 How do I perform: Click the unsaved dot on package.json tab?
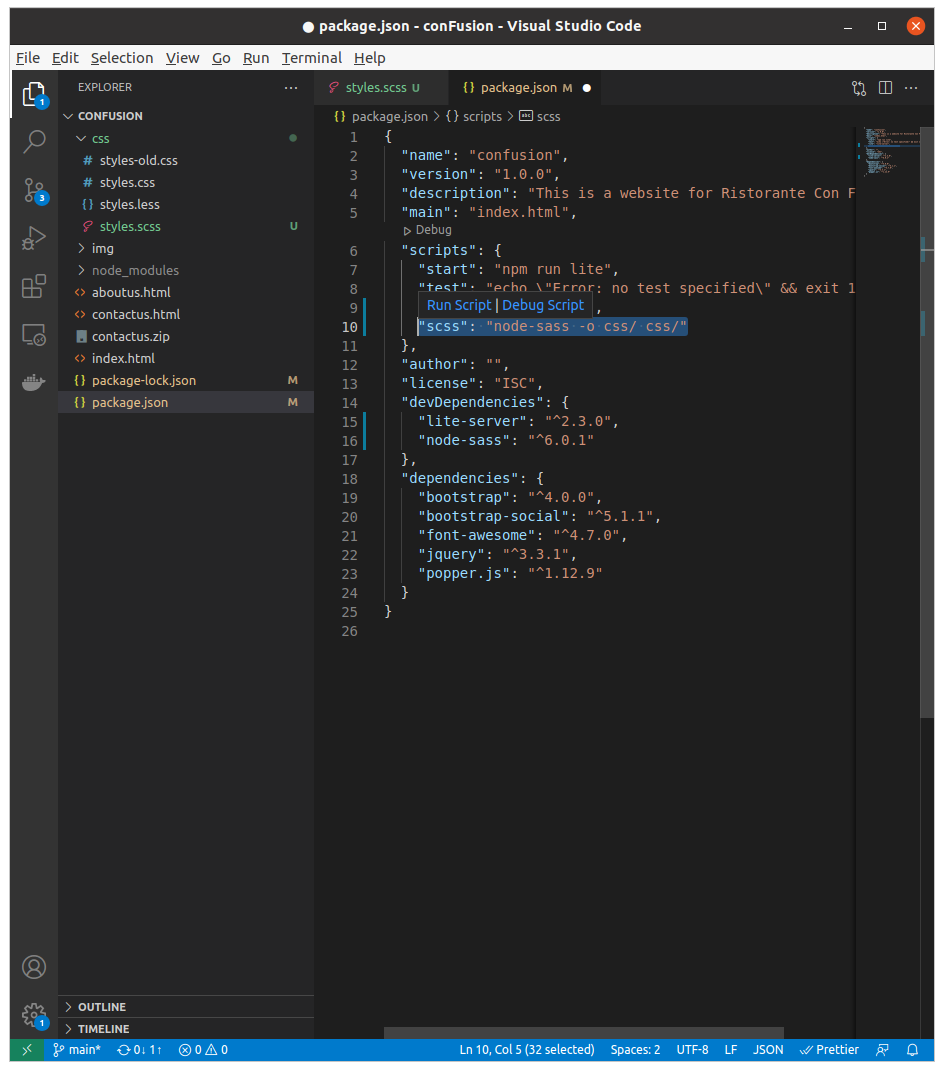coord(587,88)
